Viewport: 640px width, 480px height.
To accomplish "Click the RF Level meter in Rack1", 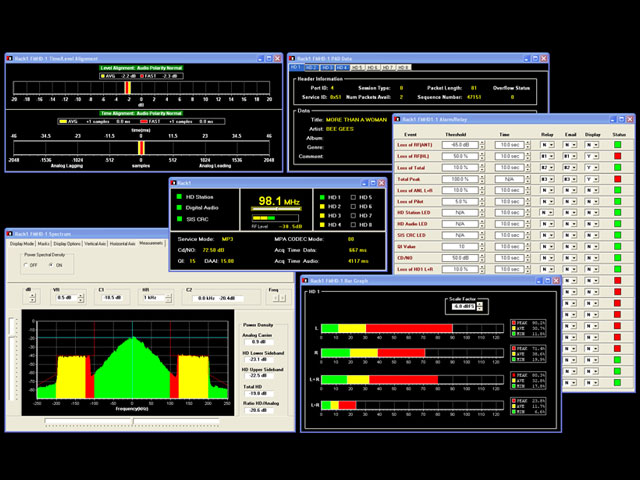I will point(275,218).
